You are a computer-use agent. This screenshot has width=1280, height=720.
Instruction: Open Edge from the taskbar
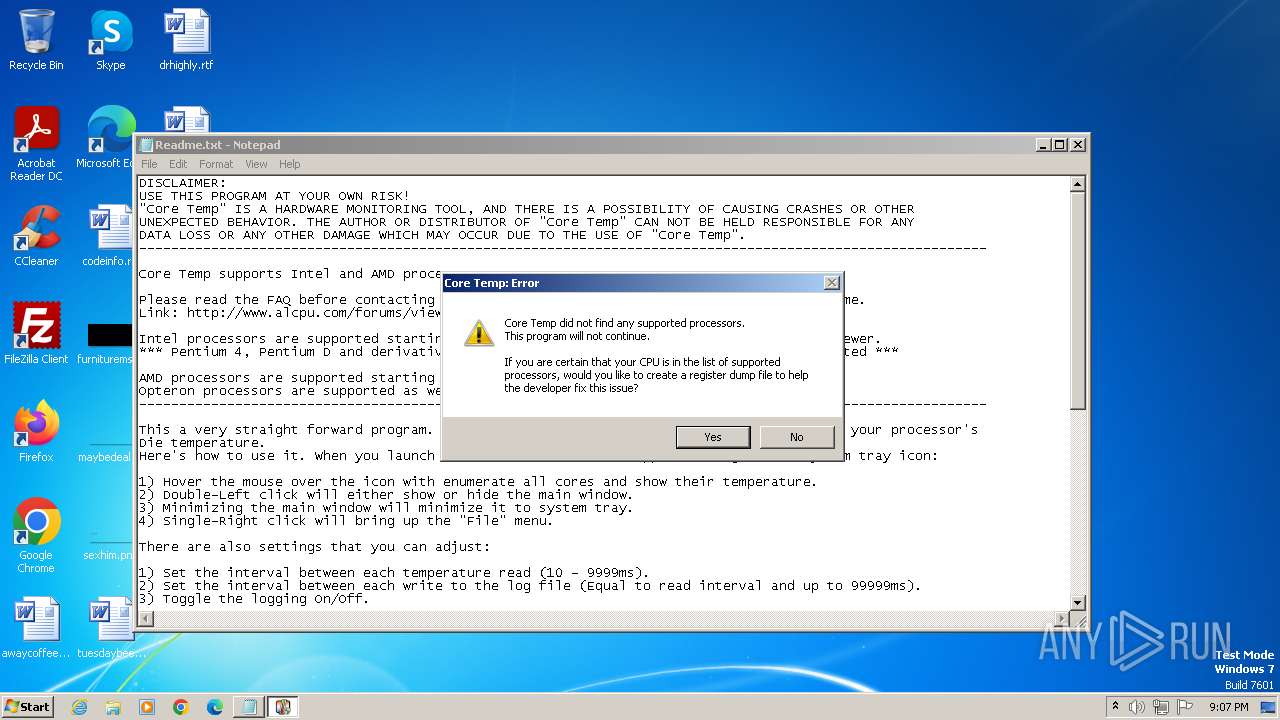(214, 707)
